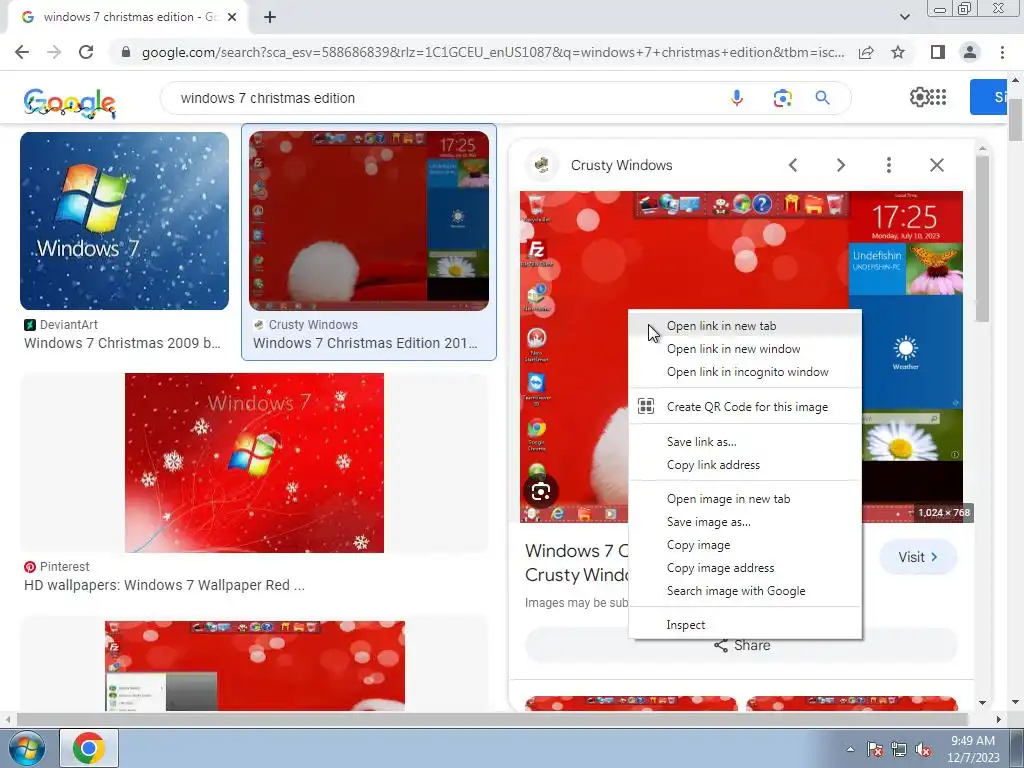The width and height of the screenshot is (1024, 768).
Task: Select Open image in new tab
Action: pyautogui.click(x=745, y=499)
